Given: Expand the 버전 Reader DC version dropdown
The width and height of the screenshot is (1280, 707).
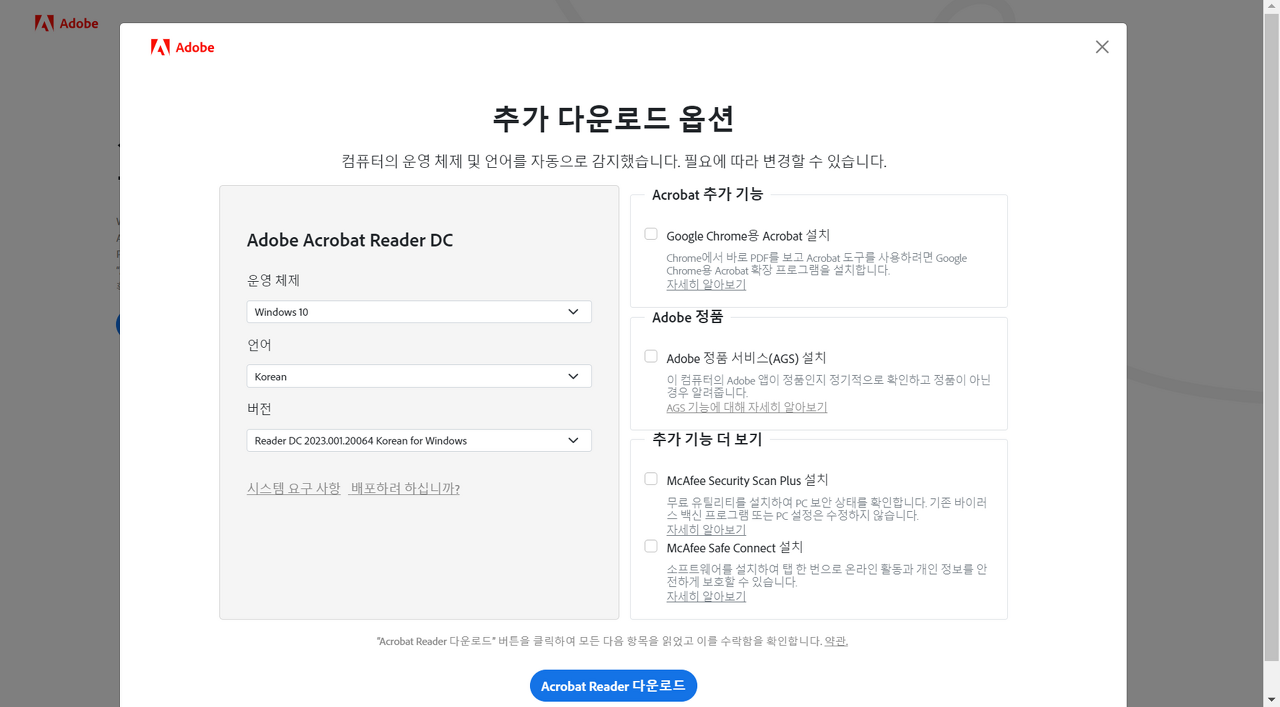Looking at the screenshot, I should click(419, 440).
